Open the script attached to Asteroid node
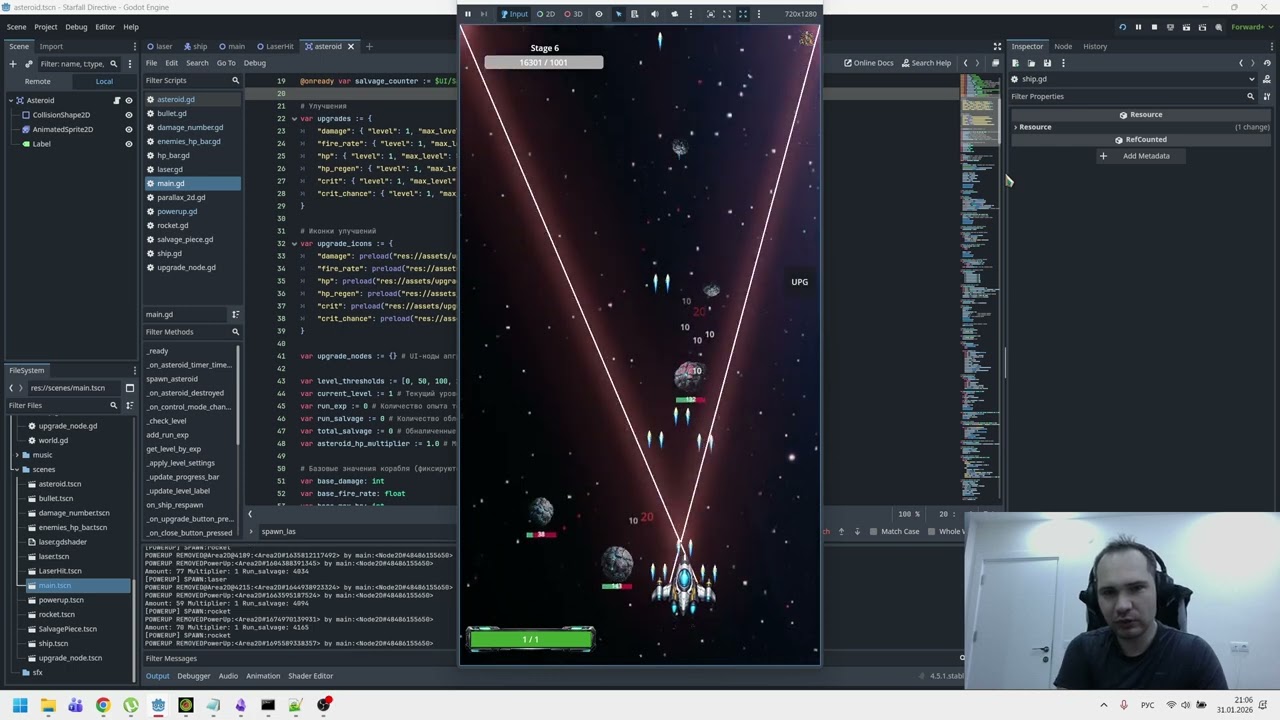This screenshot has height=720, width=1280. click(x=116, y=100)
